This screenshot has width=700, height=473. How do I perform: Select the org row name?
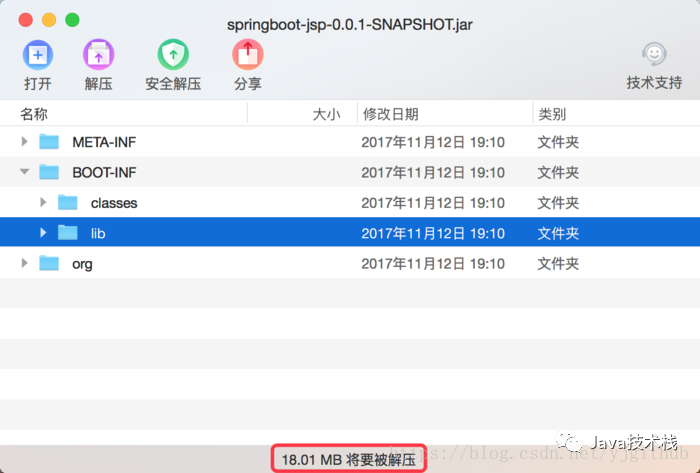(82, 264)
